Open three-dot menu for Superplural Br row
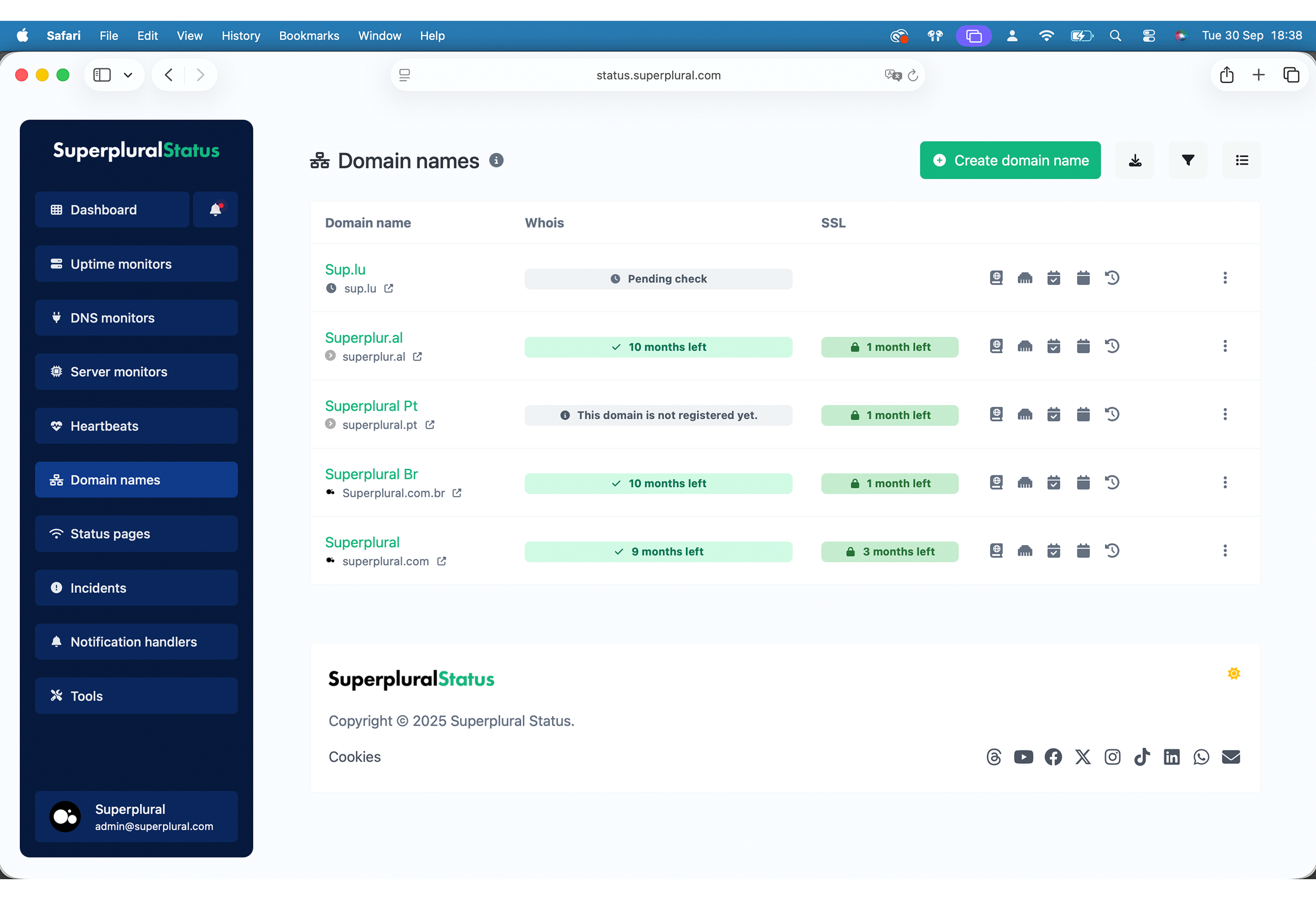The image size is (1316, 900). 1225,482
